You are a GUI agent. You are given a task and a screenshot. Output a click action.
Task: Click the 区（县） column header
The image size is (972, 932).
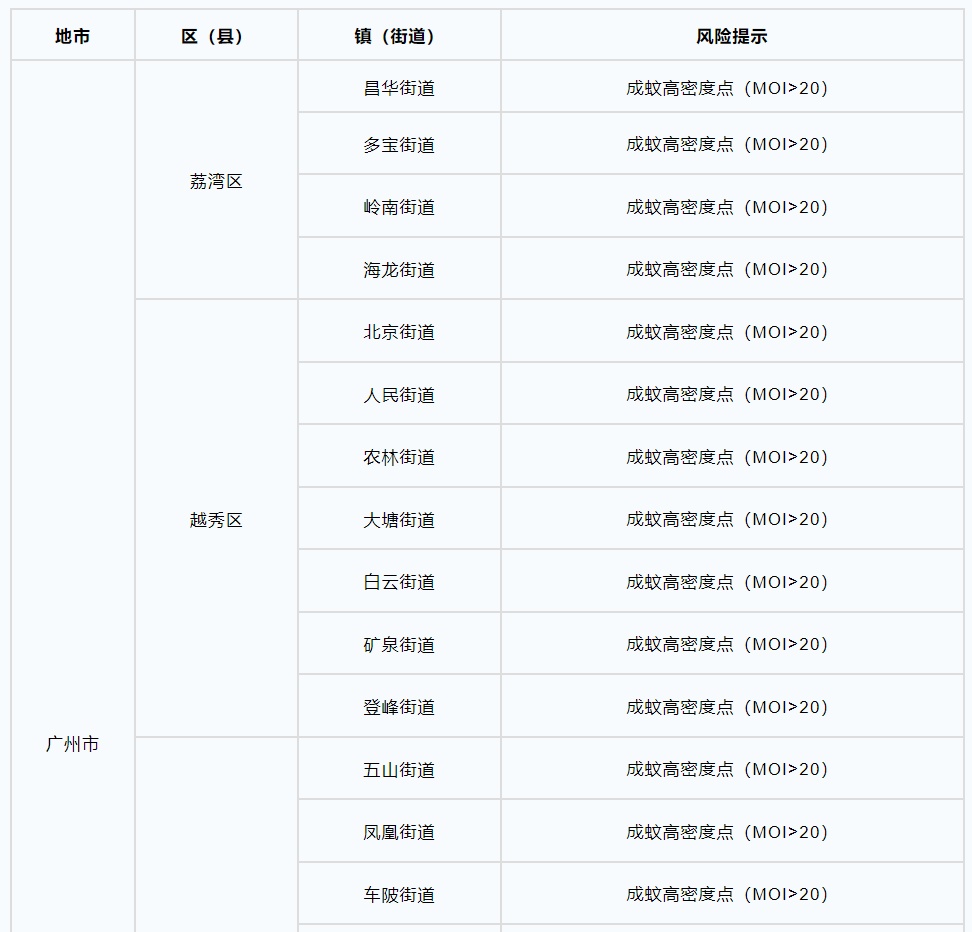pos(216,34)
